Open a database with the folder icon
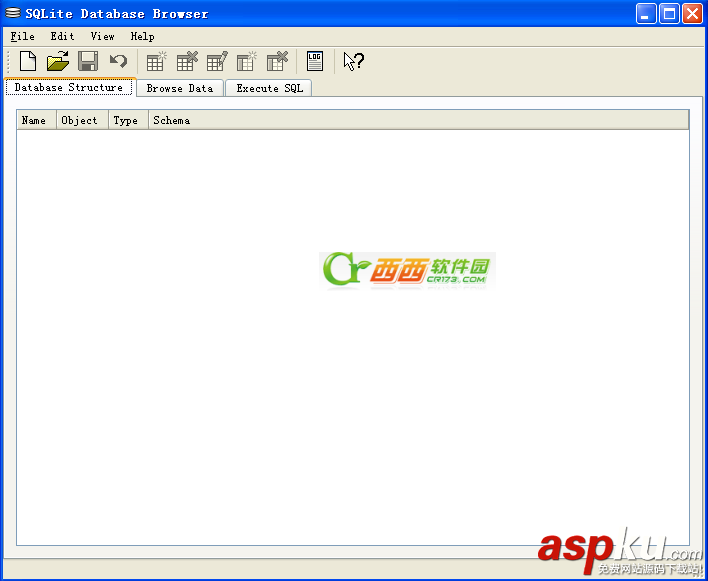 click(x=58, y=61)
